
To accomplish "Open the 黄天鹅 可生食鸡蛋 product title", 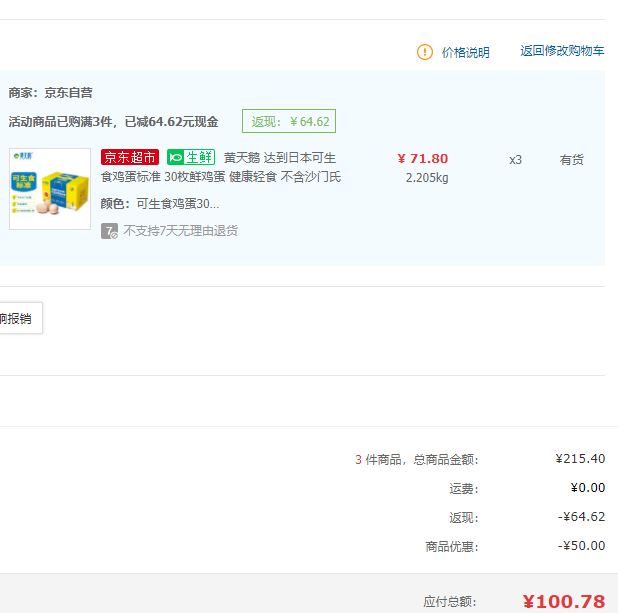I will click(221, 167).
